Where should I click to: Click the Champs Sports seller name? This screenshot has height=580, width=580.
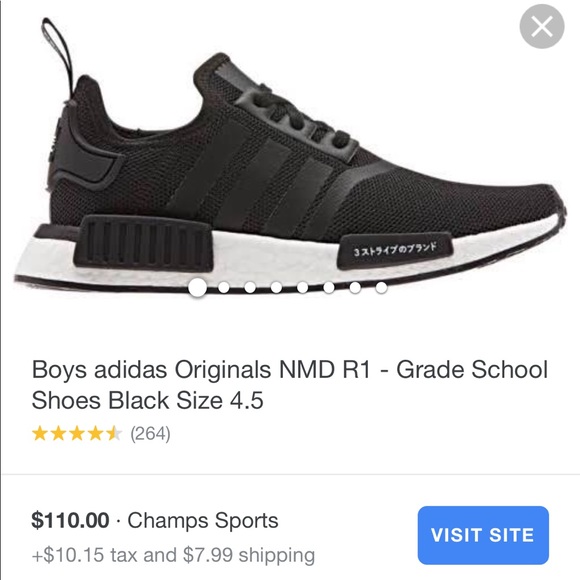[x=203, y=520]
